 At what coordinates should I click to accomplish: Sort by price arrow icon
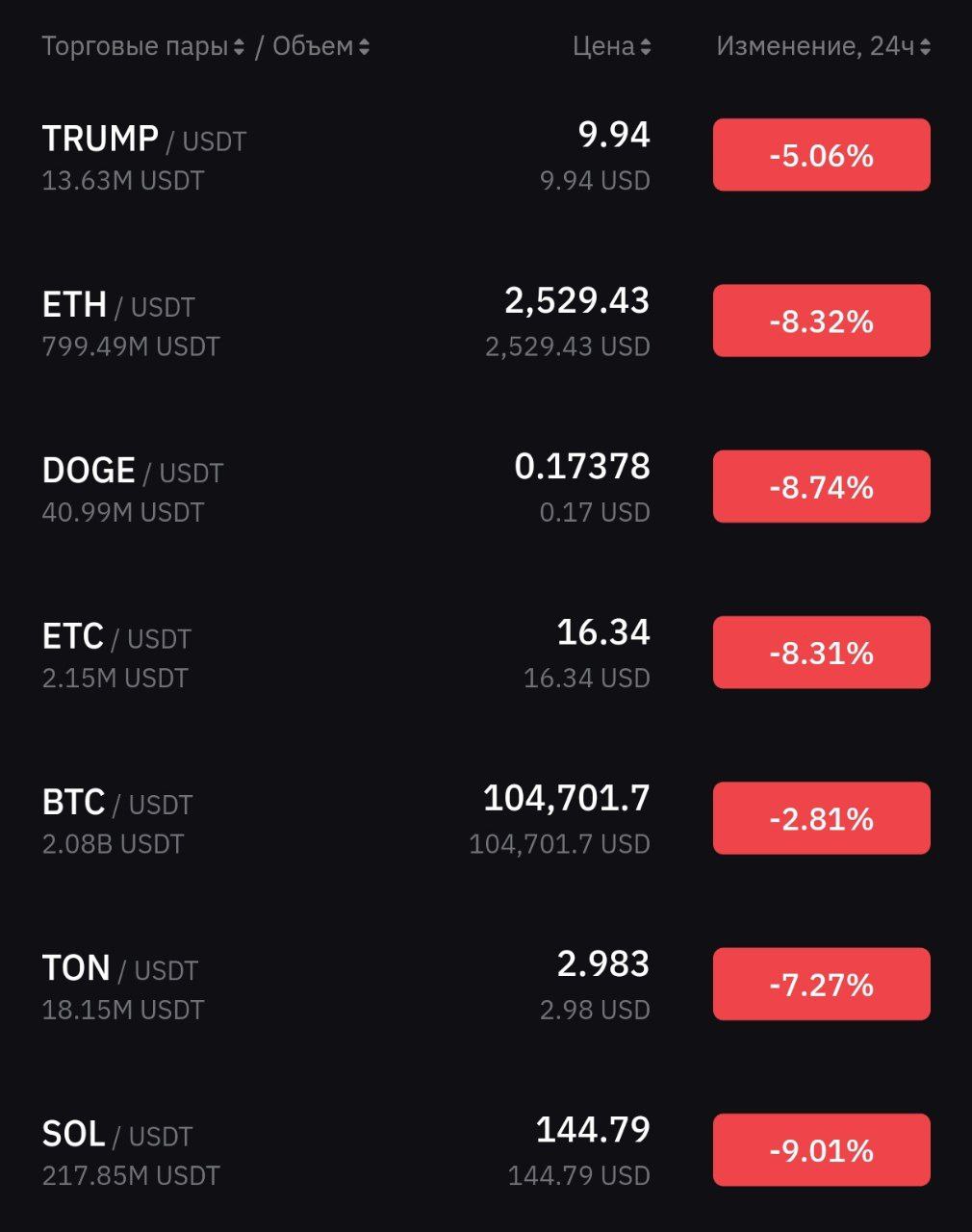click(x=645, y=46)
